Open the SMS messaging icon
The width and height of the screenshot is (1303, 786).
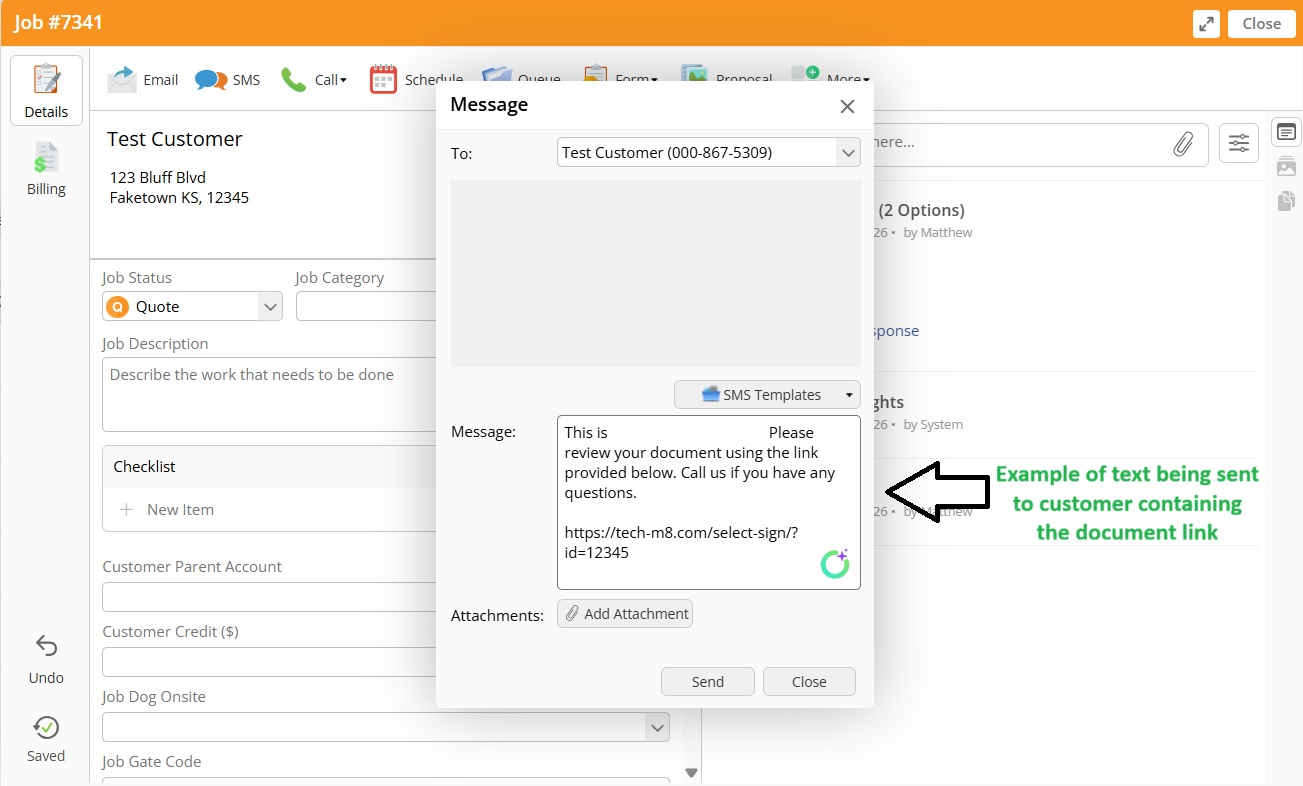click(x=227, y=80)
